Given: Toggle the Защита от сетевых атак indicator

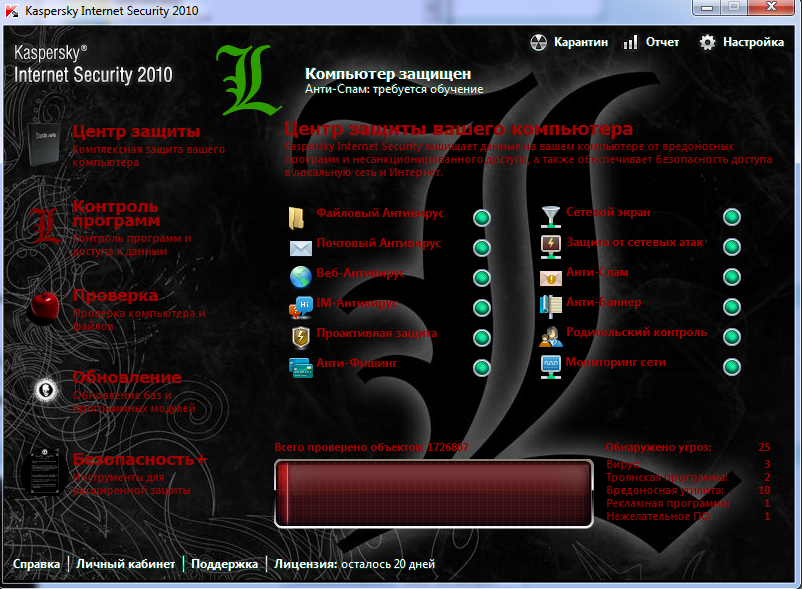Looking at the screenshot, I should click(732, 247).
